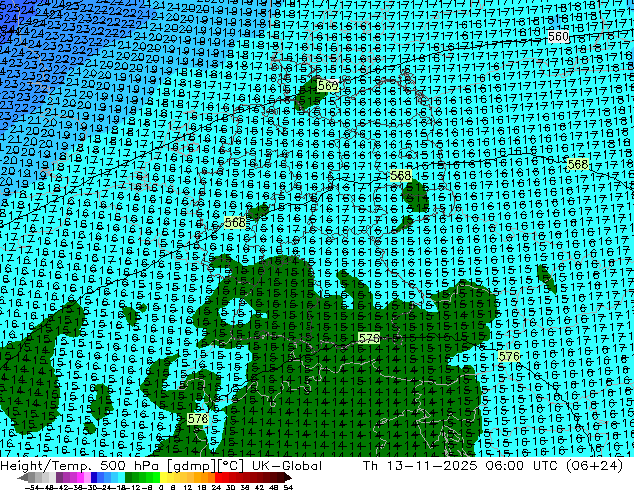Click the yellow swatch in the color scale
The width and height of the screenshot is (634, 490).
[163, 478]
